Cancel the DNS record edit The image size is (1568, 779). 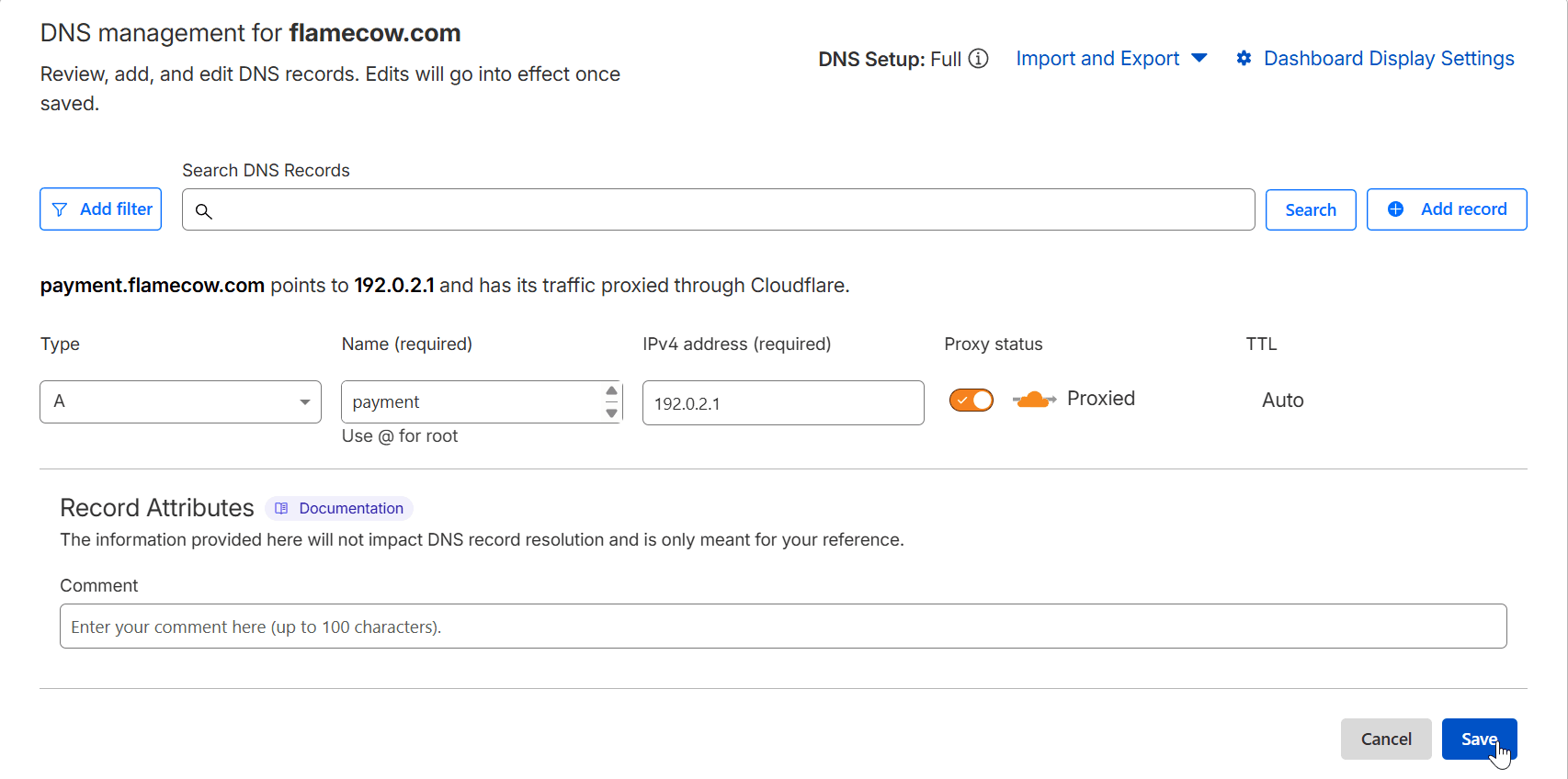1385,739
